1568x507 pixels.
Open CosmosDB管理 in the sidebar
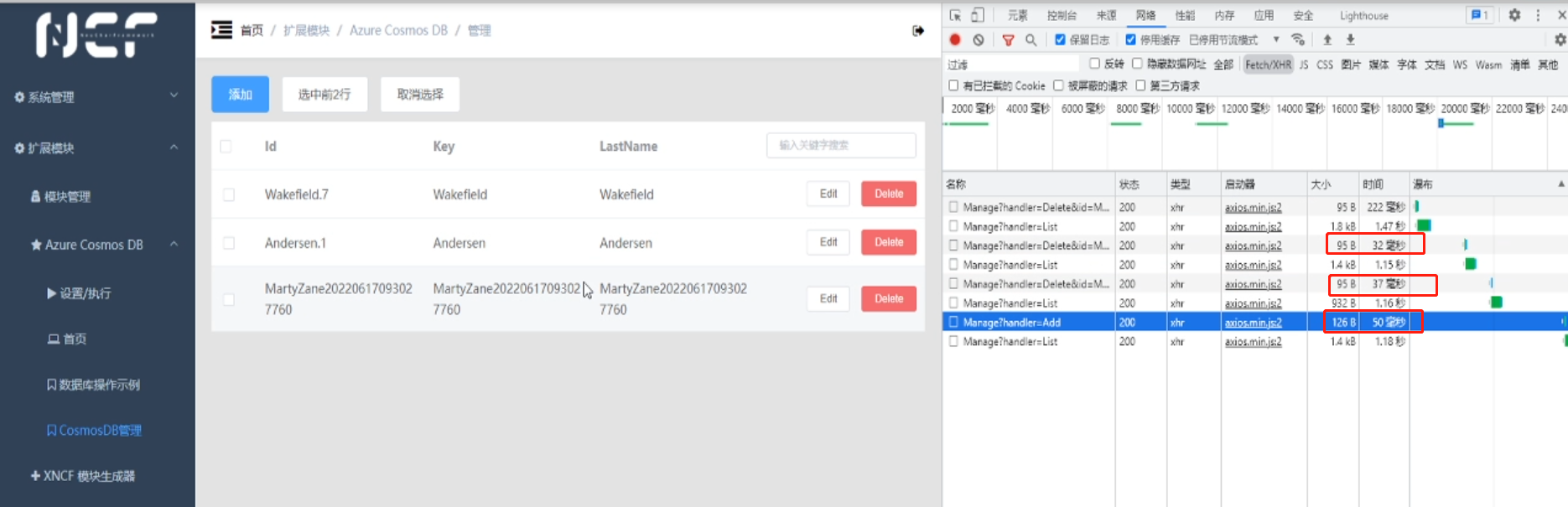[x=94, y=430]
